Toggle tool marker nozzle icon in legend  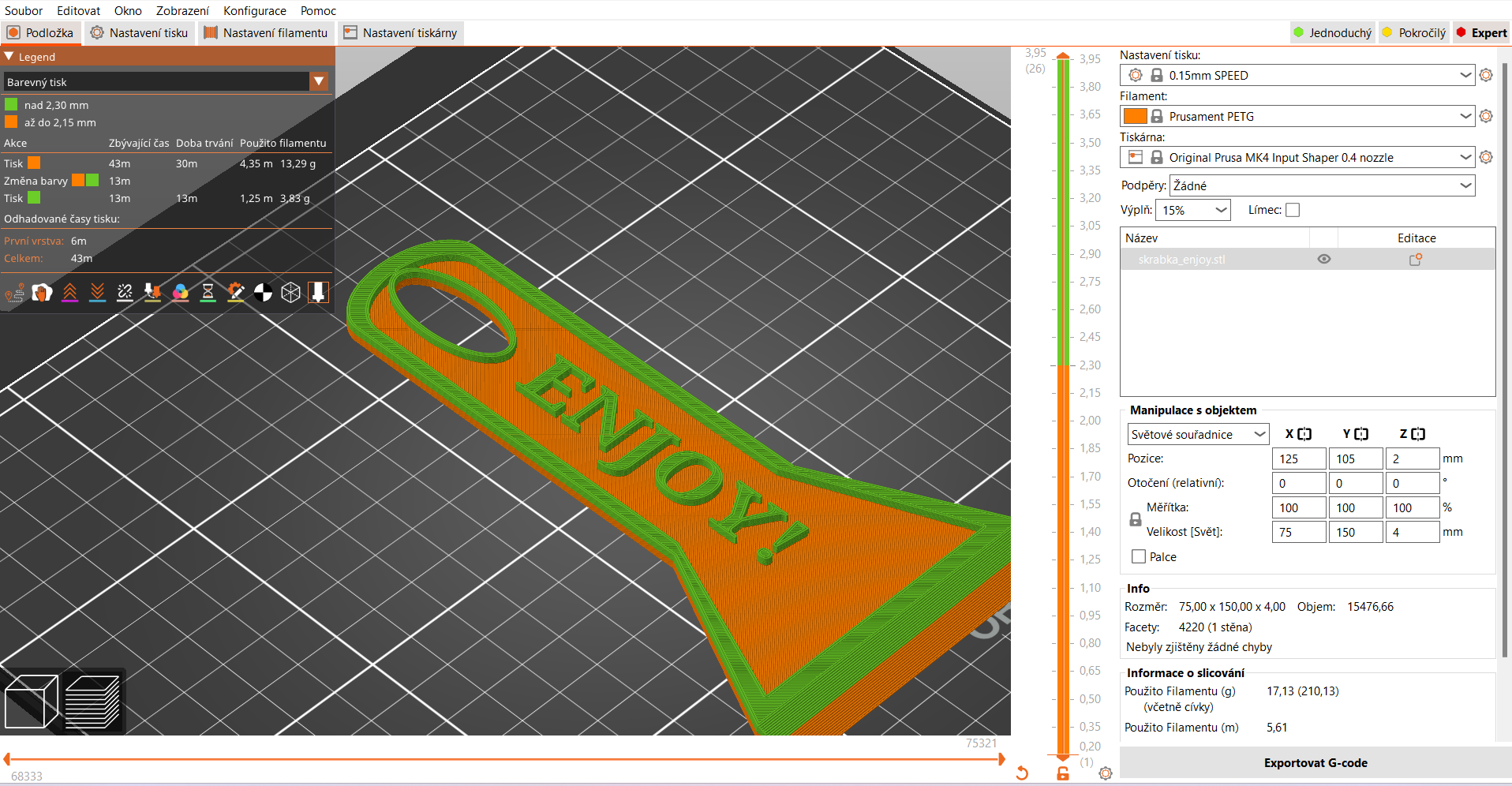(x=318, y=293)
